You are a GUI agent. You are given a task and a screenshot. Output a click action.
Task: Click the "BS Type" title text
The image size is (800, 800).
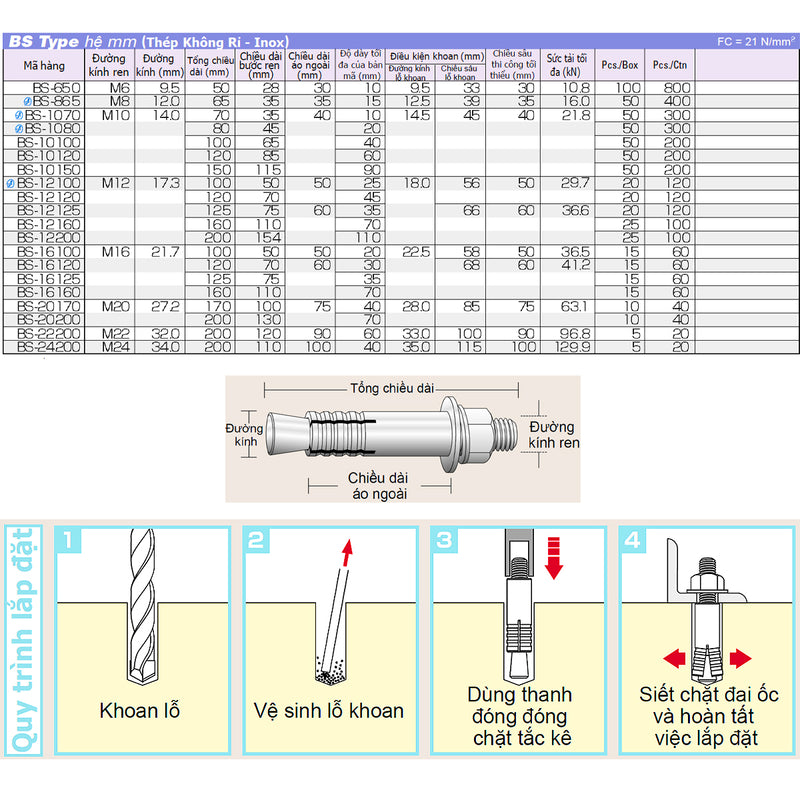[42, 41]
